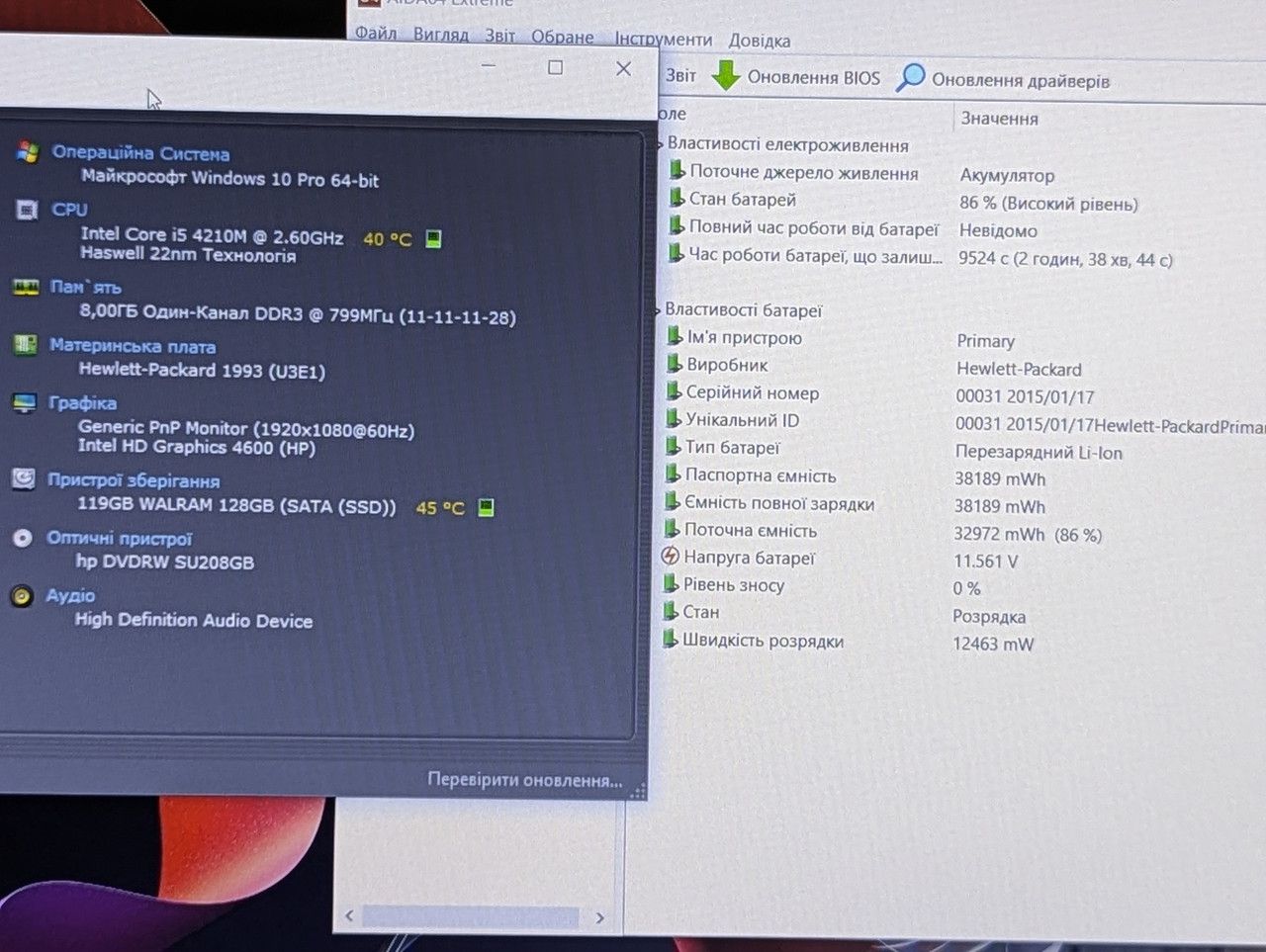Click the icon beside Поточне джерело живлення
1266x952 pixels.
[677, 170]
